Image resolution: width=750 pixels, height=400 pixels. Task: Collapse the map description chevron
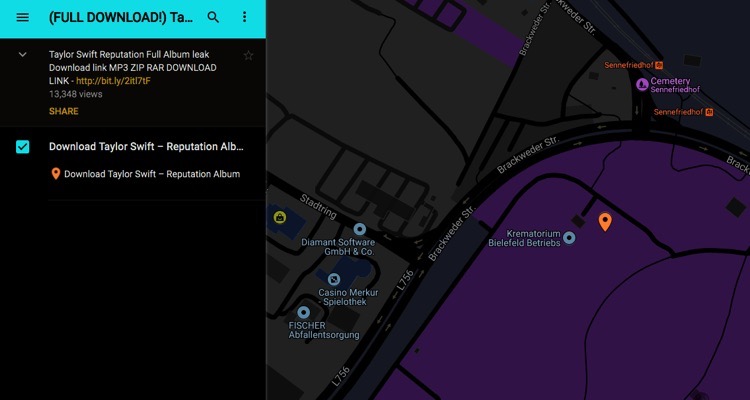pos(22,55)
